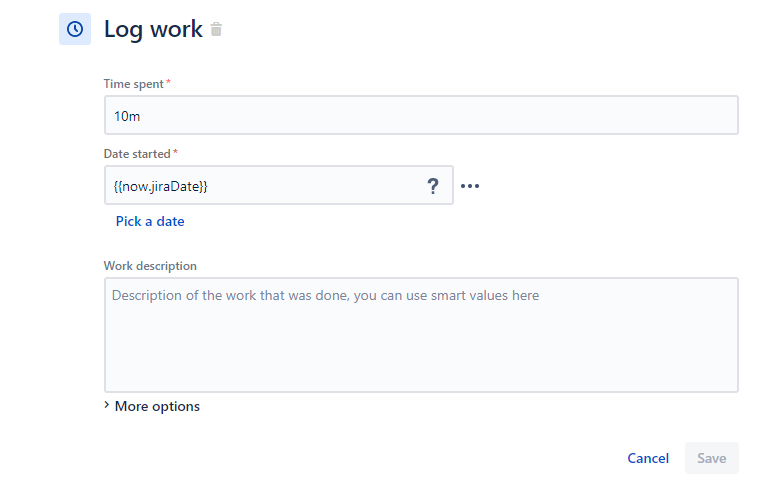Click the Date started field label
The width and height of the screenshot is (765, 481).
(137, 154)
